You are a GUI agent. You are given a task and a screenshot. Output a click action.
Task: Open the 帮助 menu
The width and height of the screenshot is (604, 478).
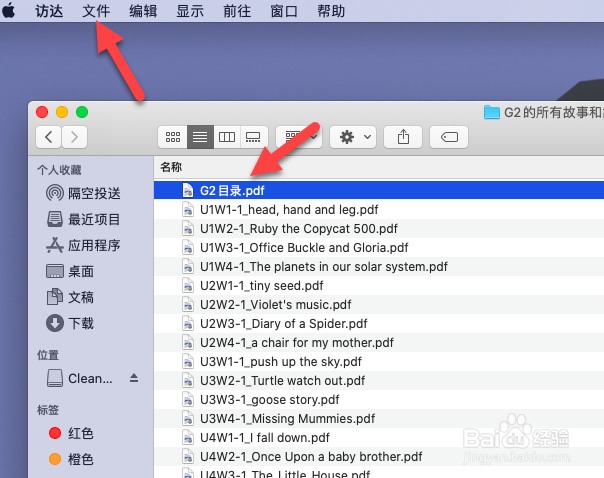coord(331,11)
